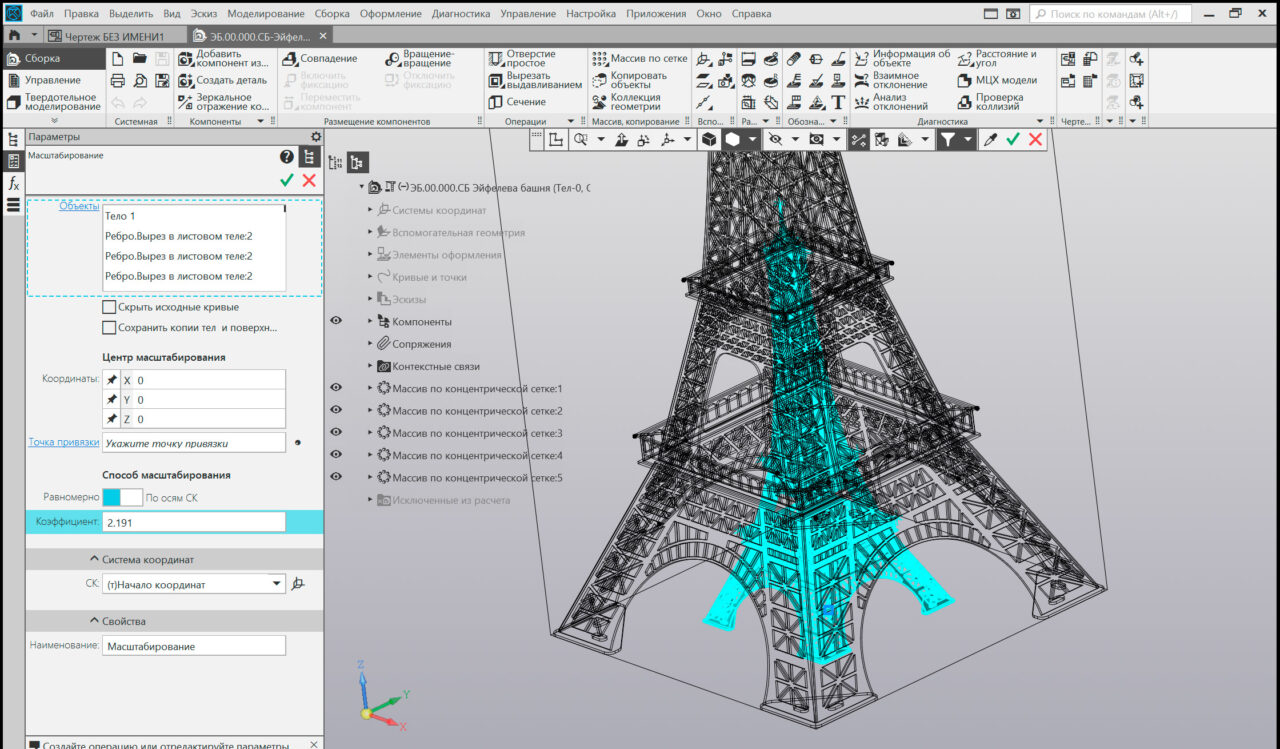
Task: Toggle the Равномерно / По осям СК switch
Action: (122, 497)
